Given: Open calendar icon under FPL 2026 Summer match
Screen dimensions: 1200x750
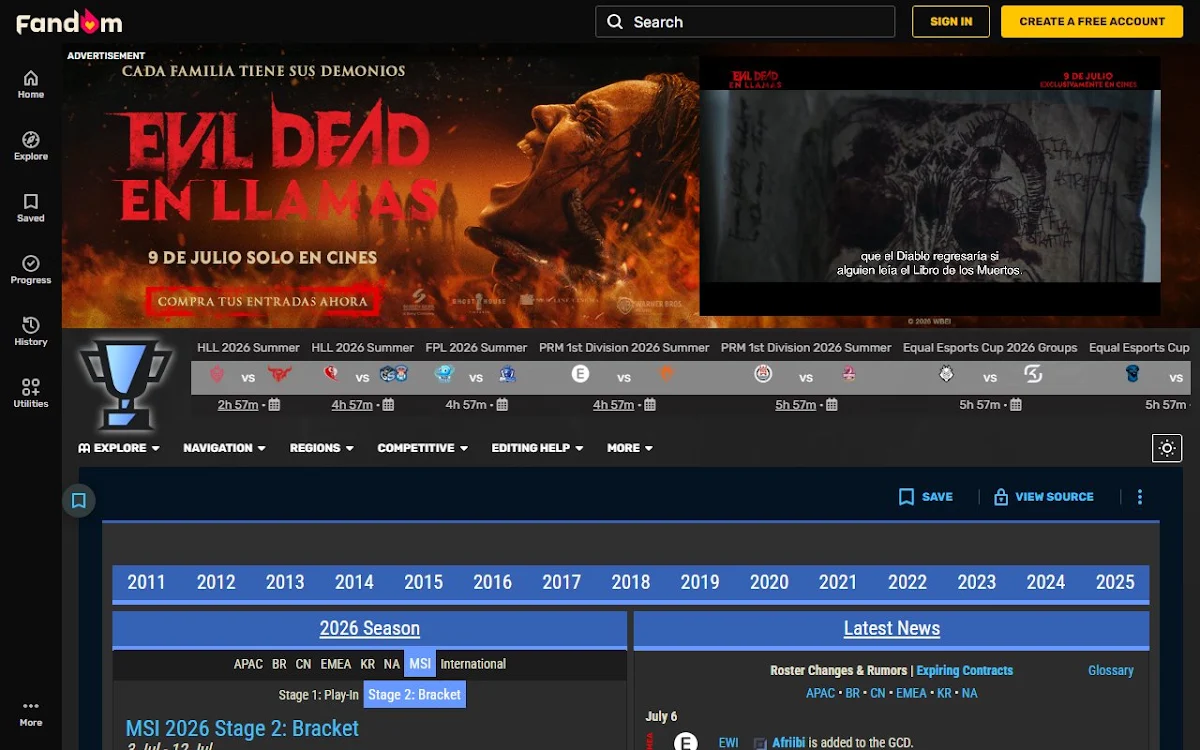Looking at the screenshot, I should [502, 405].
